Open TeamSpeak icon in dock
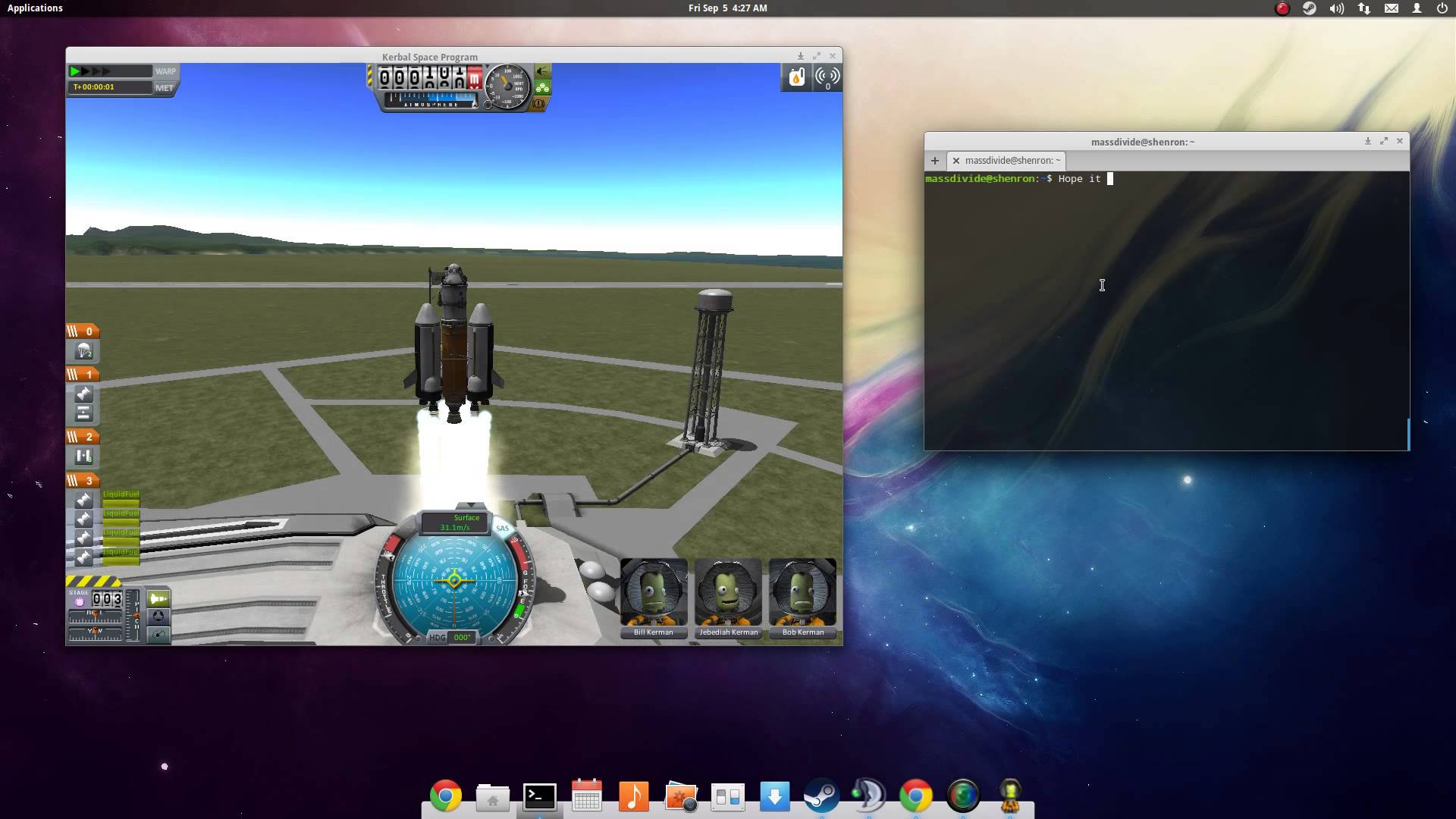 point(868,796)
